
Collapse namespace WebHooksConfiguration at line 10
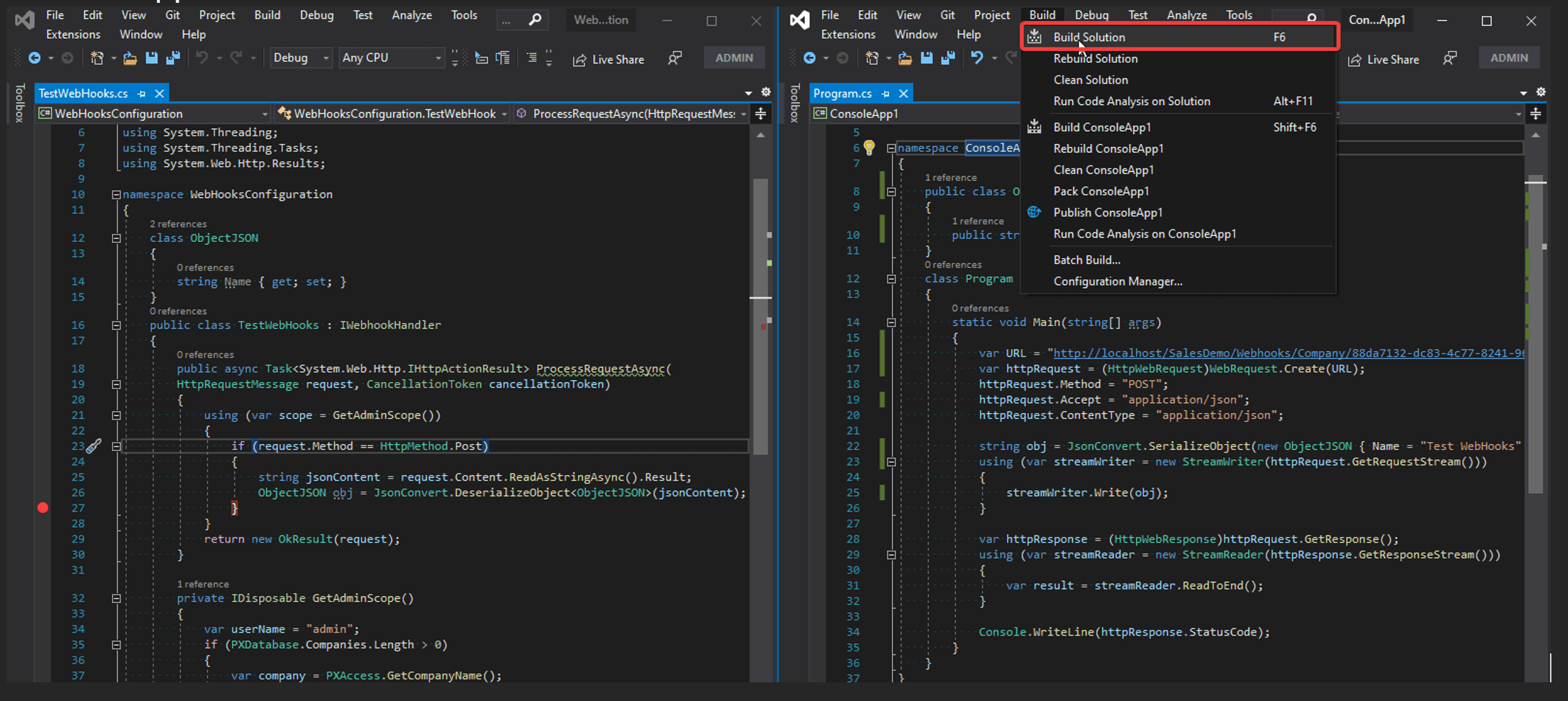point(116,194)
